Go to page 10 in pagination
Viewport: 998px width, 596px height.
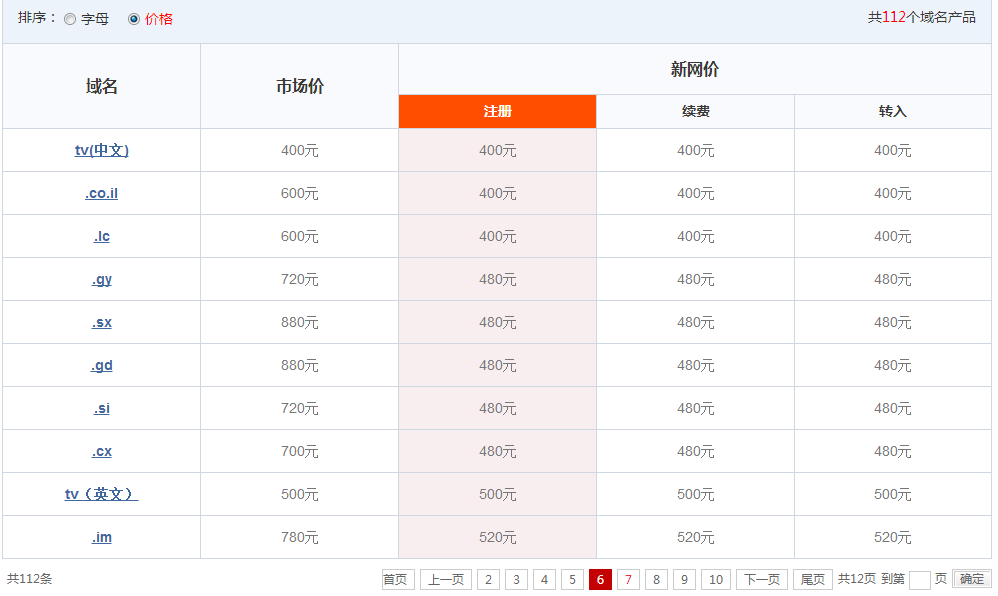point(715,580)
